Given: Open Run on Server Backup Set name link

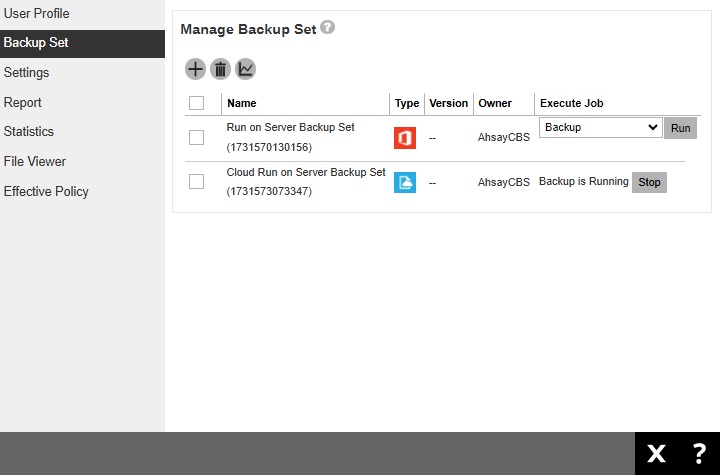Looking at the screenshot, I should [x=290, y=128].
